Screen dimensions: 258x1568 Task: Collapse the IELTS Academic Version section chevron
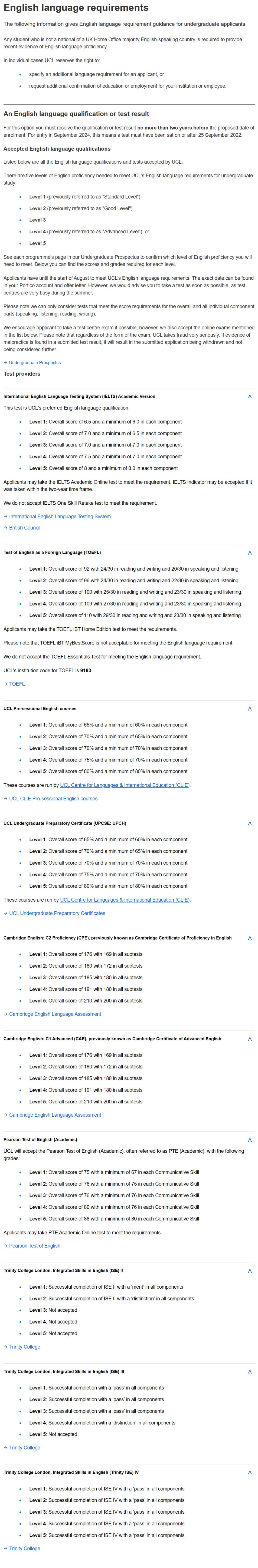point(249,396)
